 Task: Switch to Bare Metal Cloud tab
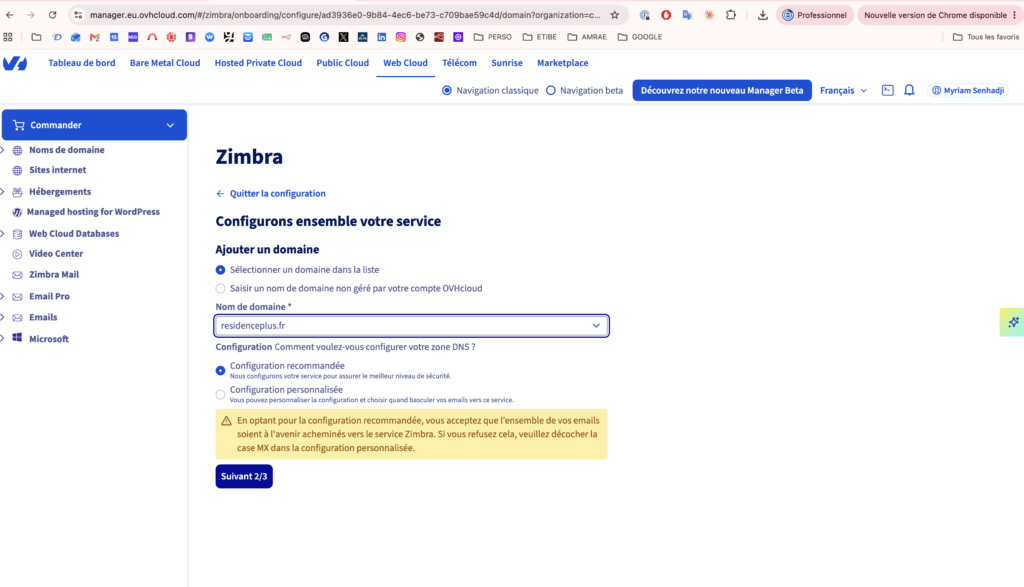165,63
